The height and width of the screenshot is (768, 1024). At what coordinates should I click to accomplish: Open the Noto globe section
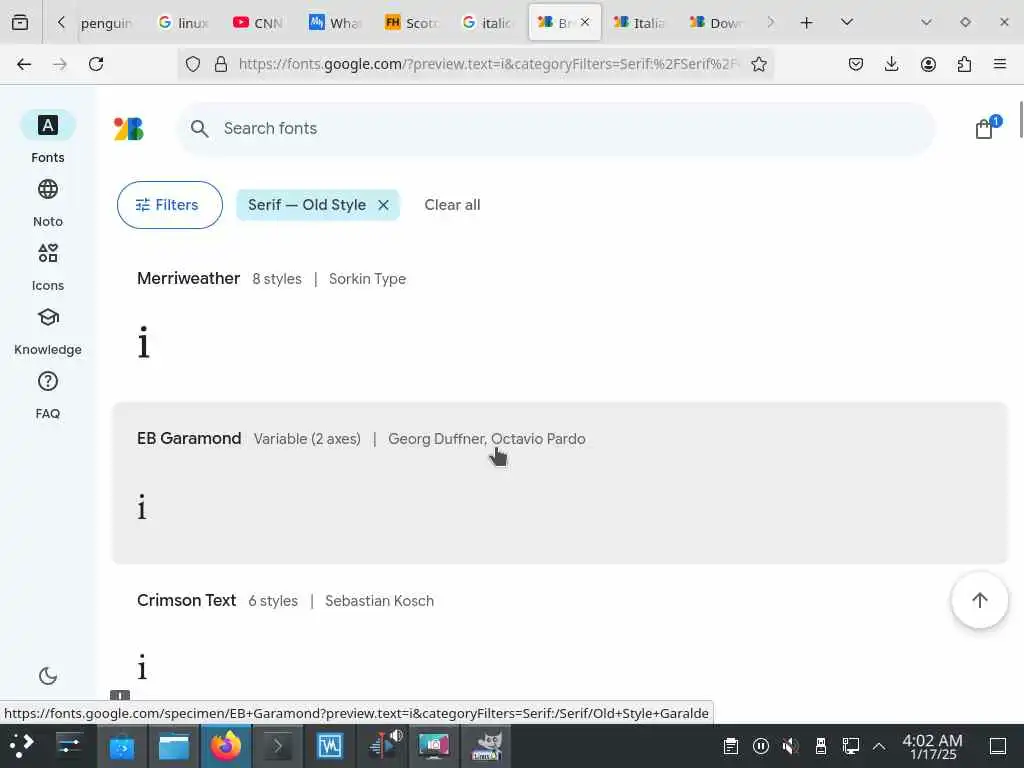click(x=48, y=203)
